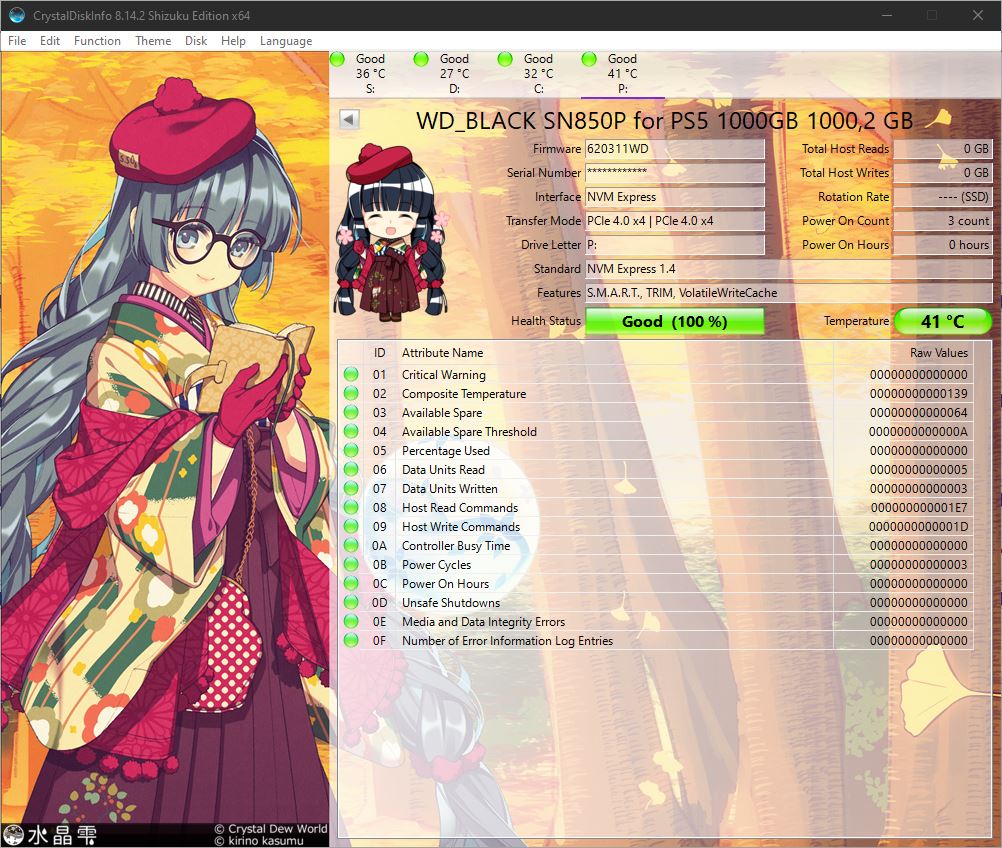Click the Rotation Rate value ---- (SSD)
The image size is (1002, 848).
click(x=943, y=197)
